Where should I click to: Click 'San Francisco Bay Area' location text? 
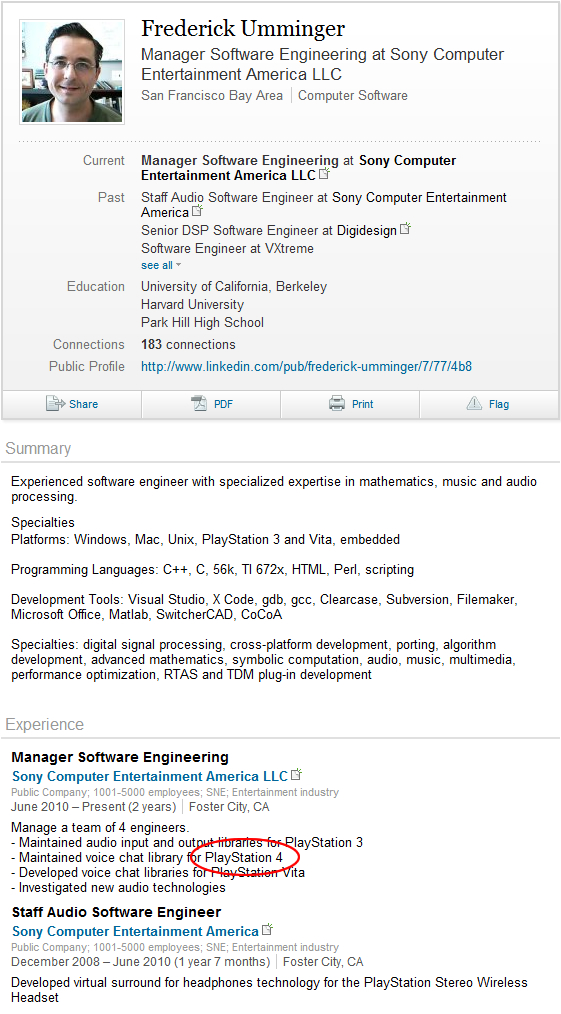pos(212,95)
